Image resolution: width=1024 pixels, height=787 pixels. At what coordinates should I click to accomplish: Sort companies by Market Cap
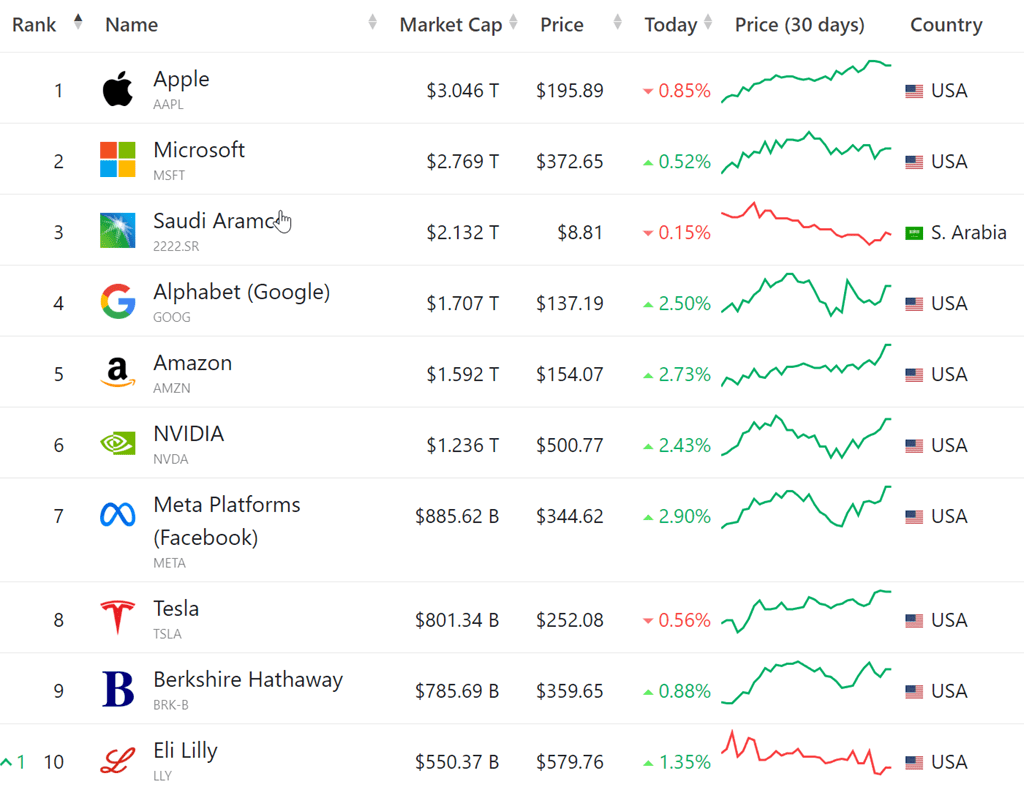[x=513, y=23]
